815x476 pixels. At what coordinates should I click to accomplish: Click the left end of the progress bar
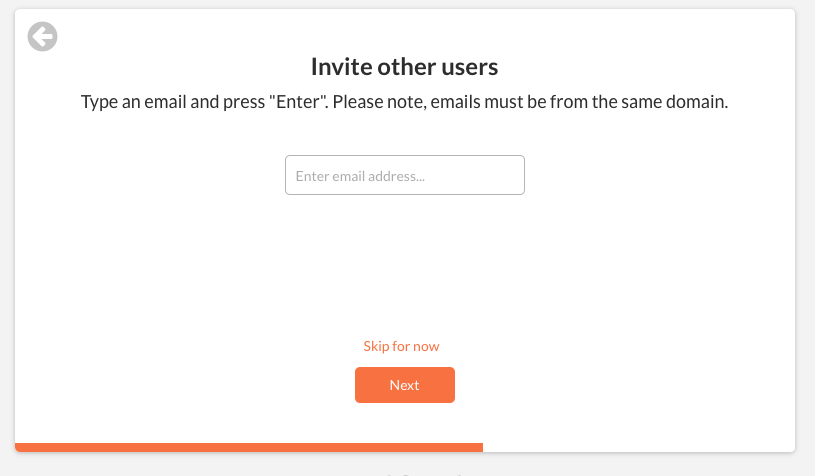tap(22, 447)
